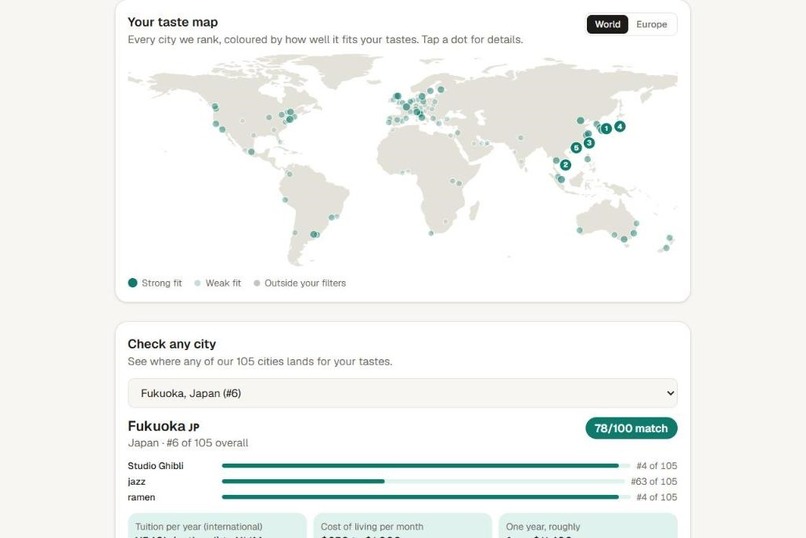Switch the taste map to World view
The image size is (806, 538).
pyautogui.click(x=607, y=24)
